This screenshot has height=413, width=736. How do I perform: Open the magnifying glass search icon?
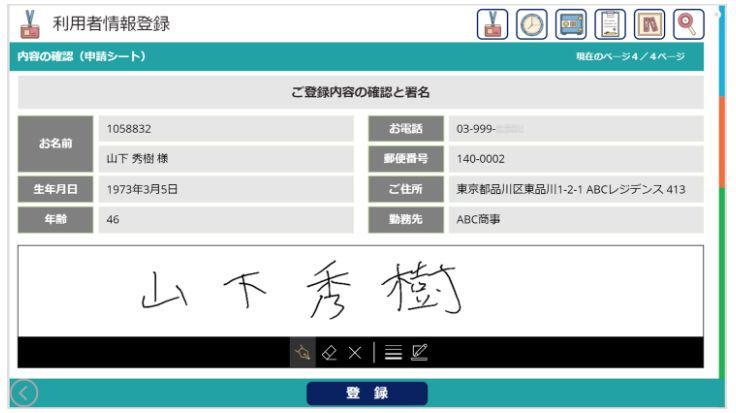tap(689, 24)
